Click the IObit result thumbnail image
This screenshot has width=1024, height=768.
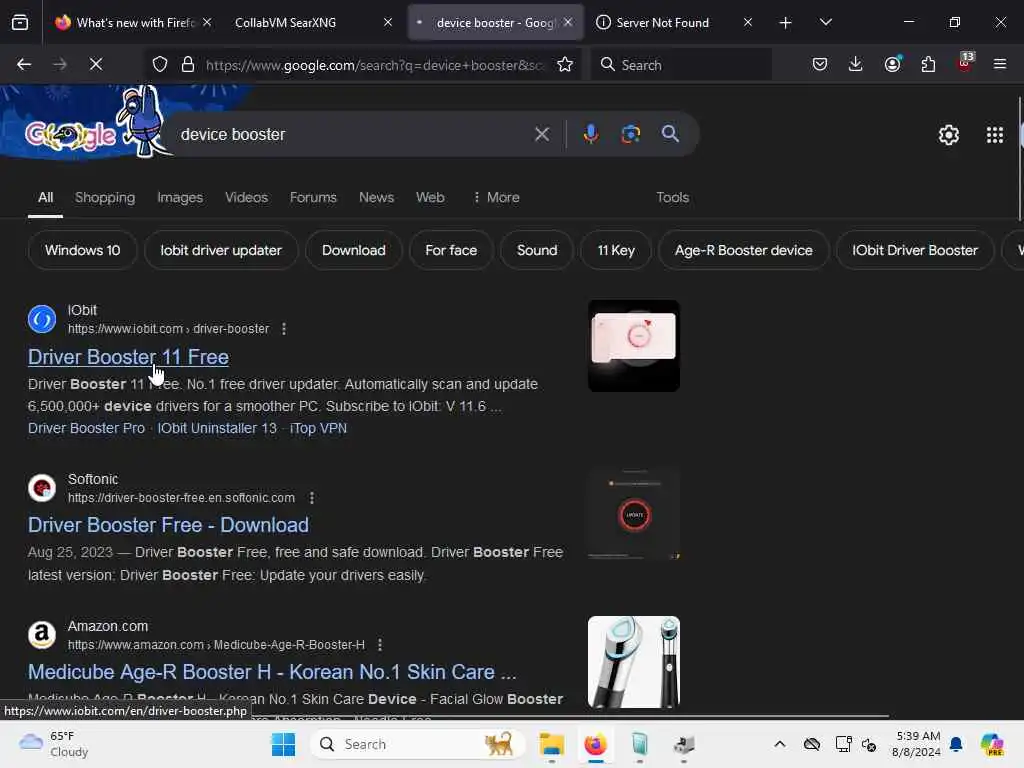tap(633, 346)
